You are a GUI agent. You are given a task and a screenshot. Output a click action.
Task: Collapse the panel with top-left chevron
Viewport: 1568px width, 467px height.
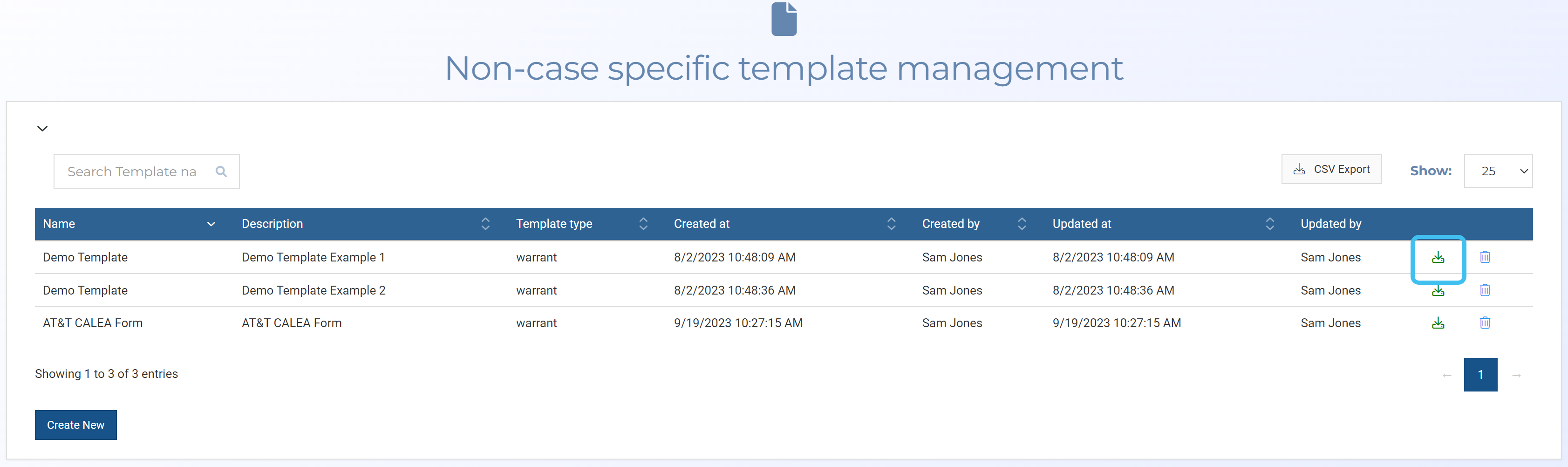click(42, 129)
